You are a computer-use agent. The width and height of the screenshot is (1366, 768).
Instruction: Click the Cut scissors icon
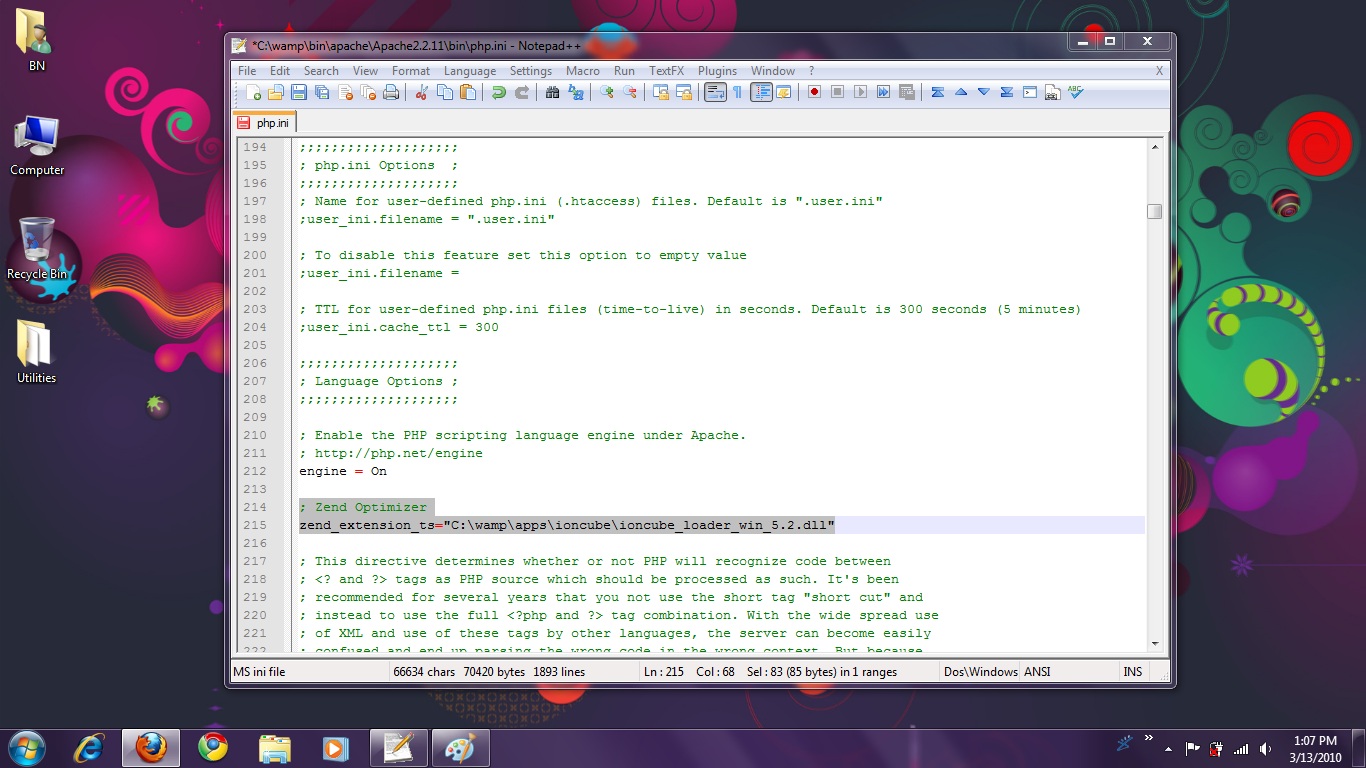tap(422, 92)
